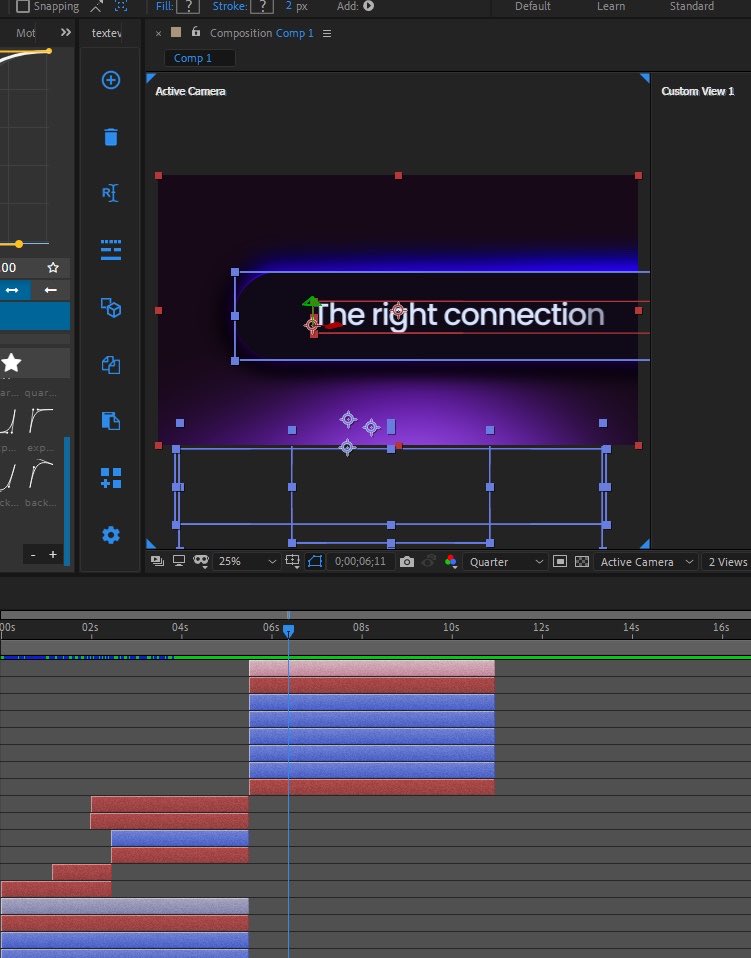751x958 pixels.
Task: Switch to the Learn workspace
Action: pyautogui.click(x=611, y=6)
